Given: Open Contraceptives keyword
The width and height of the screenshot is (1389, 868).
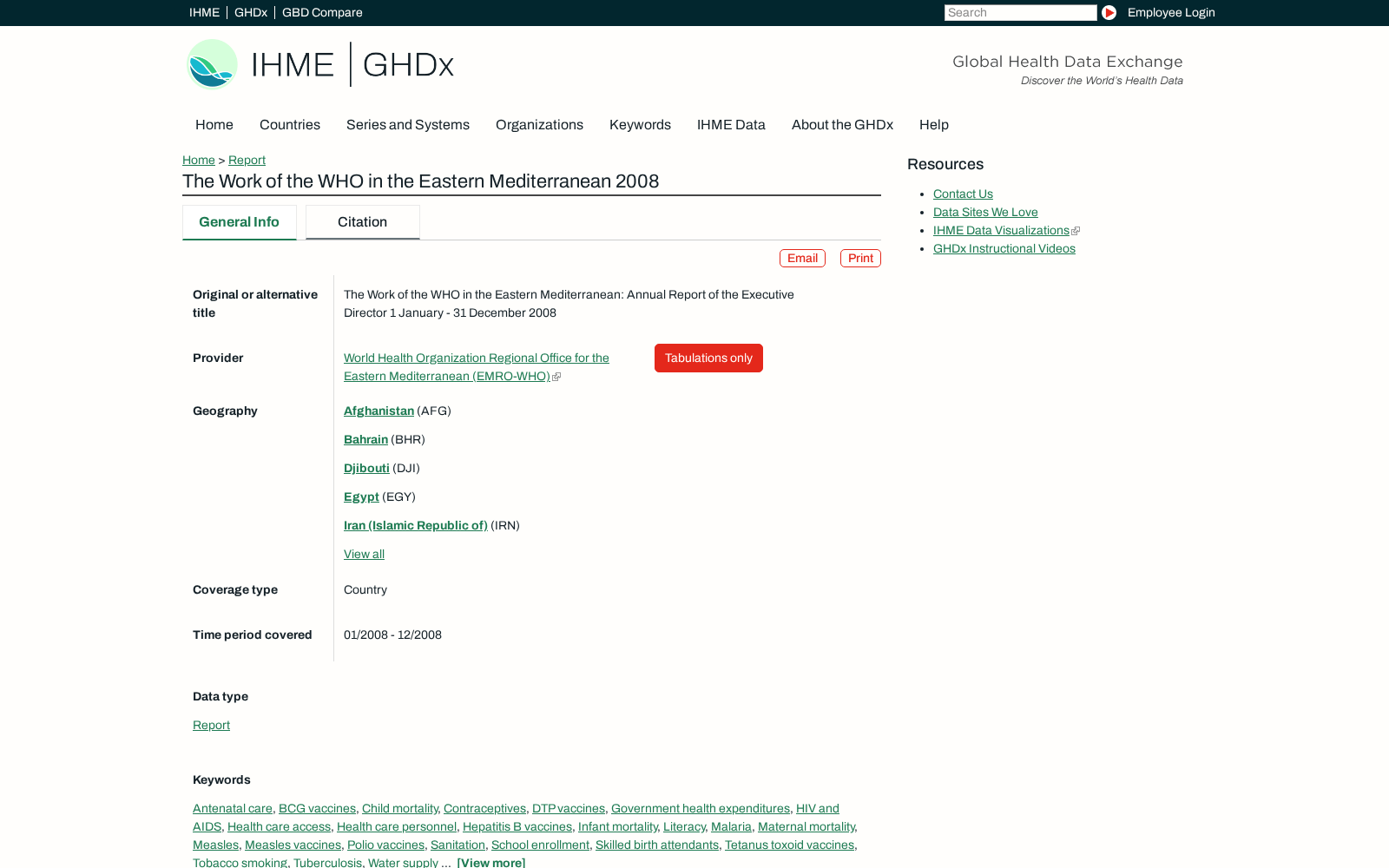Looking at the screenshot, I should (x=484, y=808).
